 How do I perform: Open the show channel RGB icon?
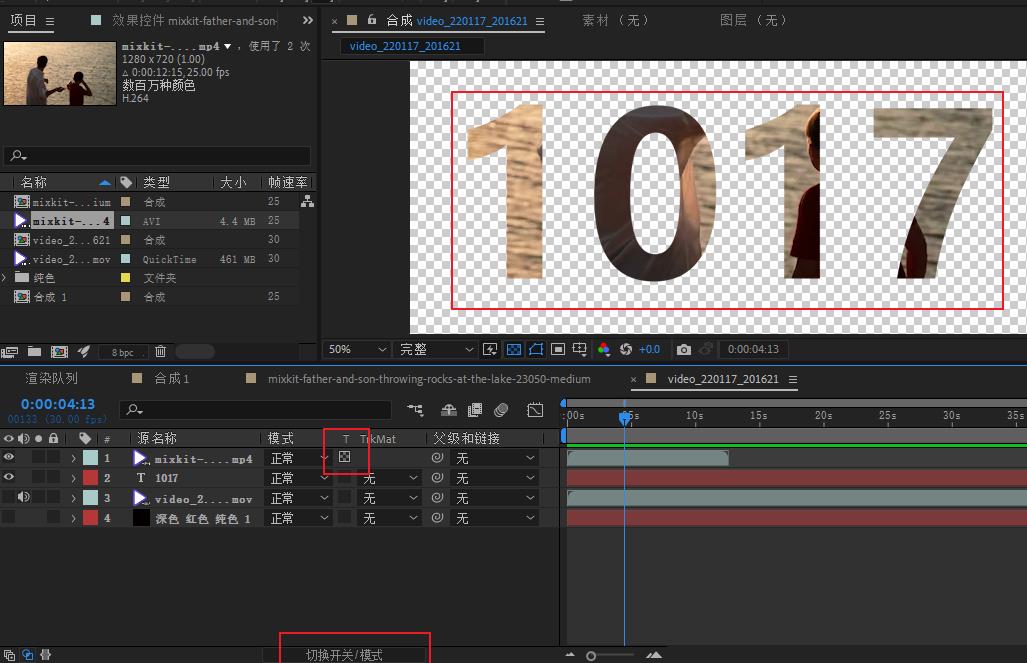pos(604,349)
